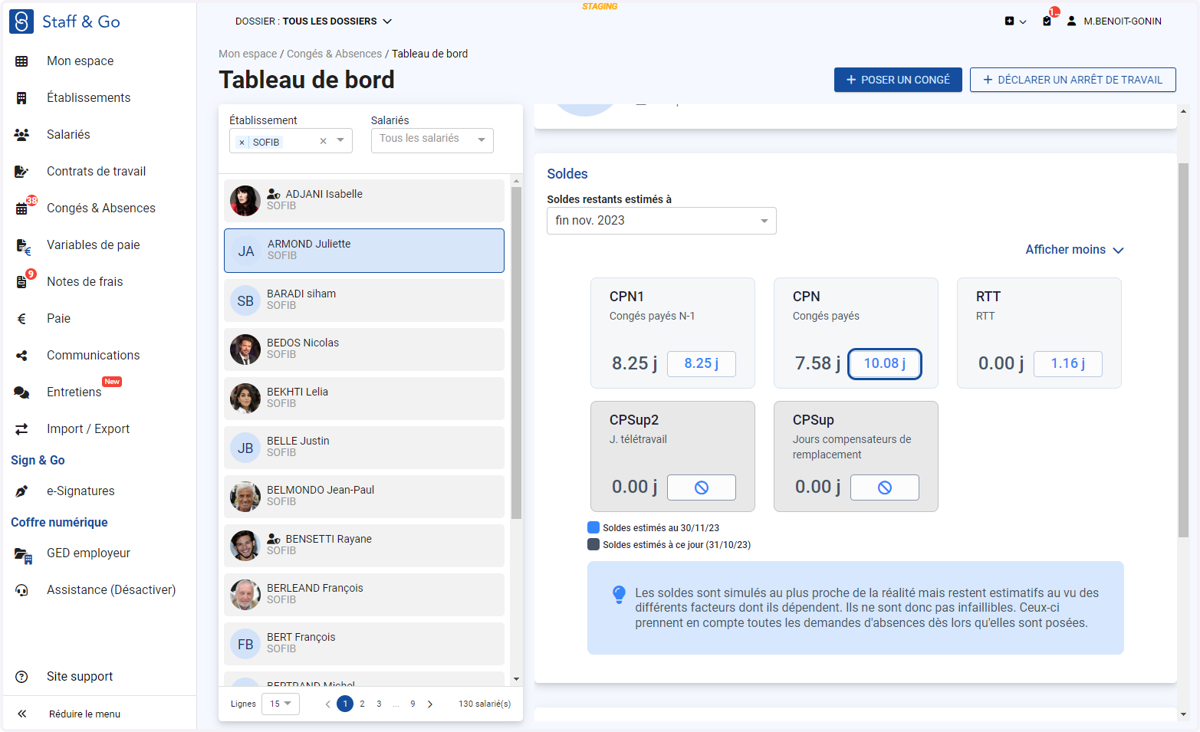The width and height of the screenshot is (1200, 732).
Task: Click the Entretiens chat icon
Action: [22, 393]
